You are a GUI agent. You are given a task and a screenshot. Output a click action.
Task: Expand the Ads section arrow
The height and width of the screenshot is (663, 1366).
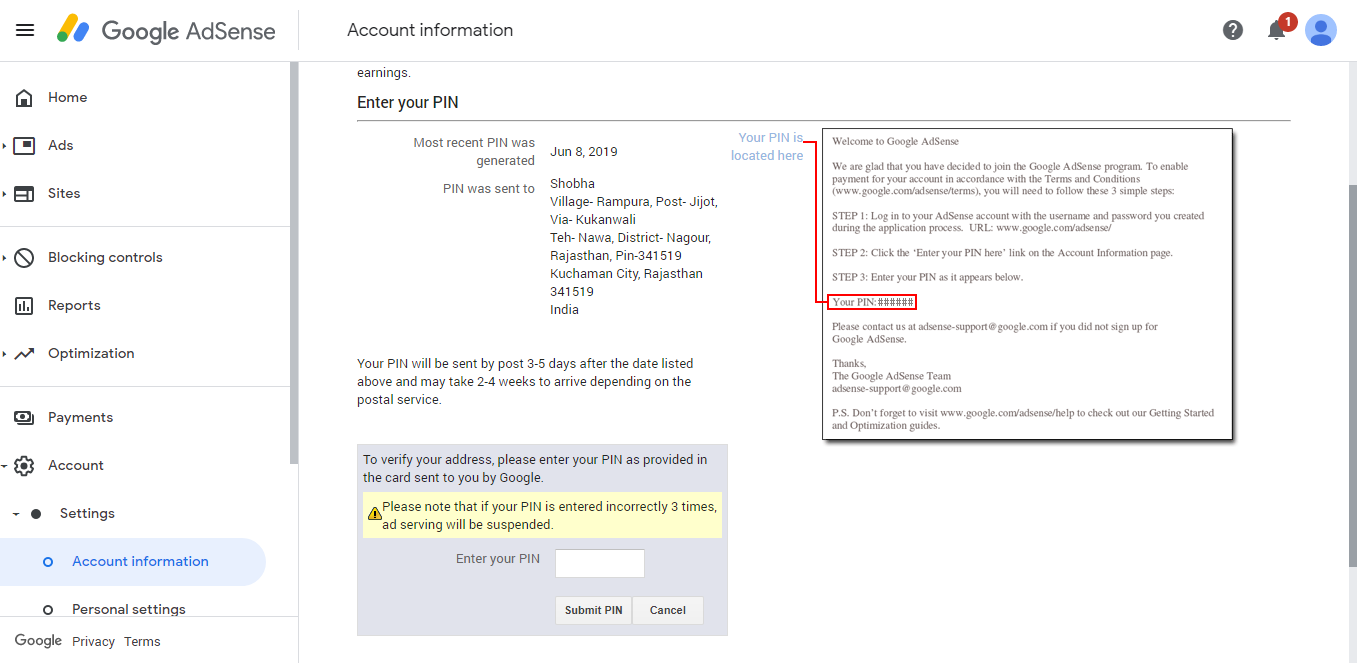point(4,145)
